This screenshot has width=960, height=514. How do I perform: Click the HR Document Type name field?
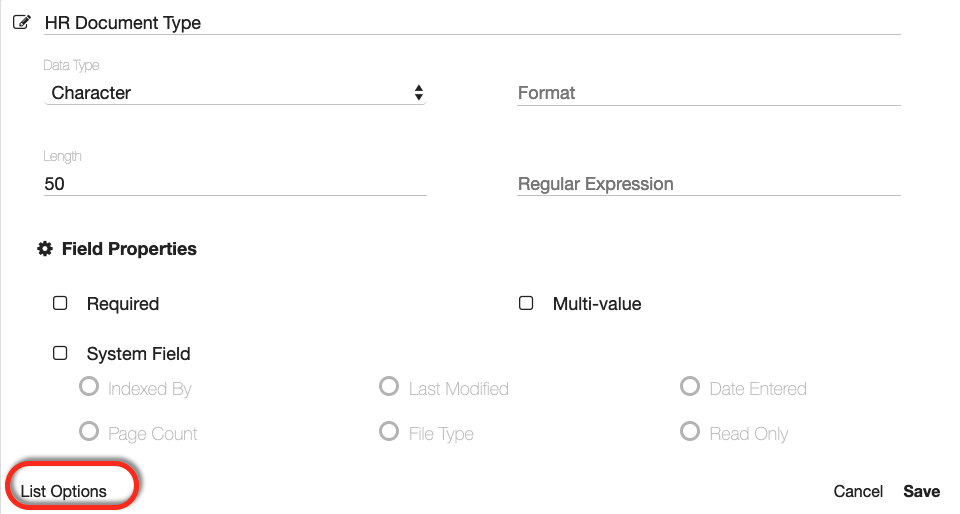tap(470, 23)
